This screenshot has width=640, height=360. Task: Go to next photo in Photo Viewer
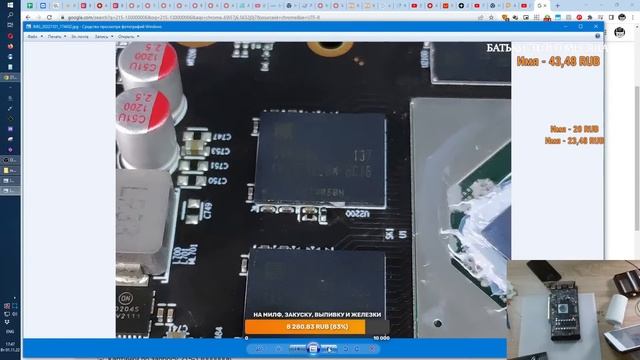click(x=329, y=349)
